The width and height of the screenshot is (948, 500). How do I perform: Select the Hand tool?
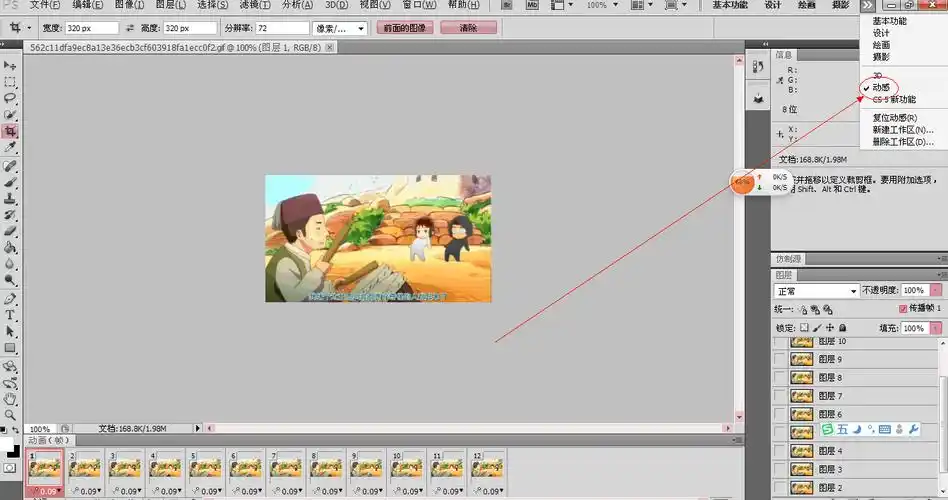(x=10, y=398)
